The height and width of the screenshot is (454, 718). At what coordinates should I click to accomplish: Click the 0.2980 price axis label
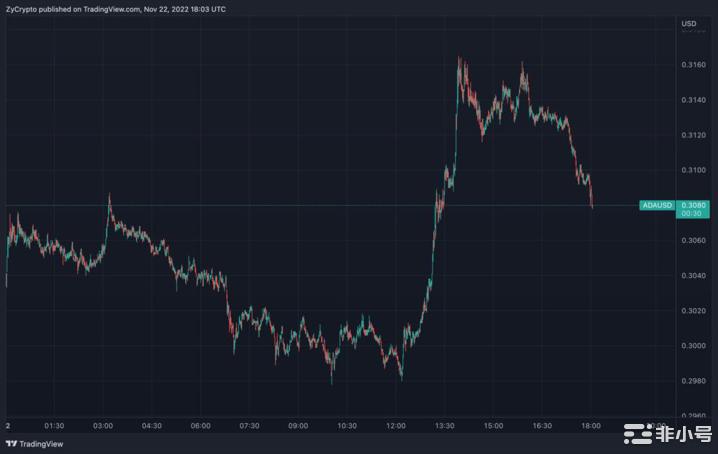coord(691,381)
